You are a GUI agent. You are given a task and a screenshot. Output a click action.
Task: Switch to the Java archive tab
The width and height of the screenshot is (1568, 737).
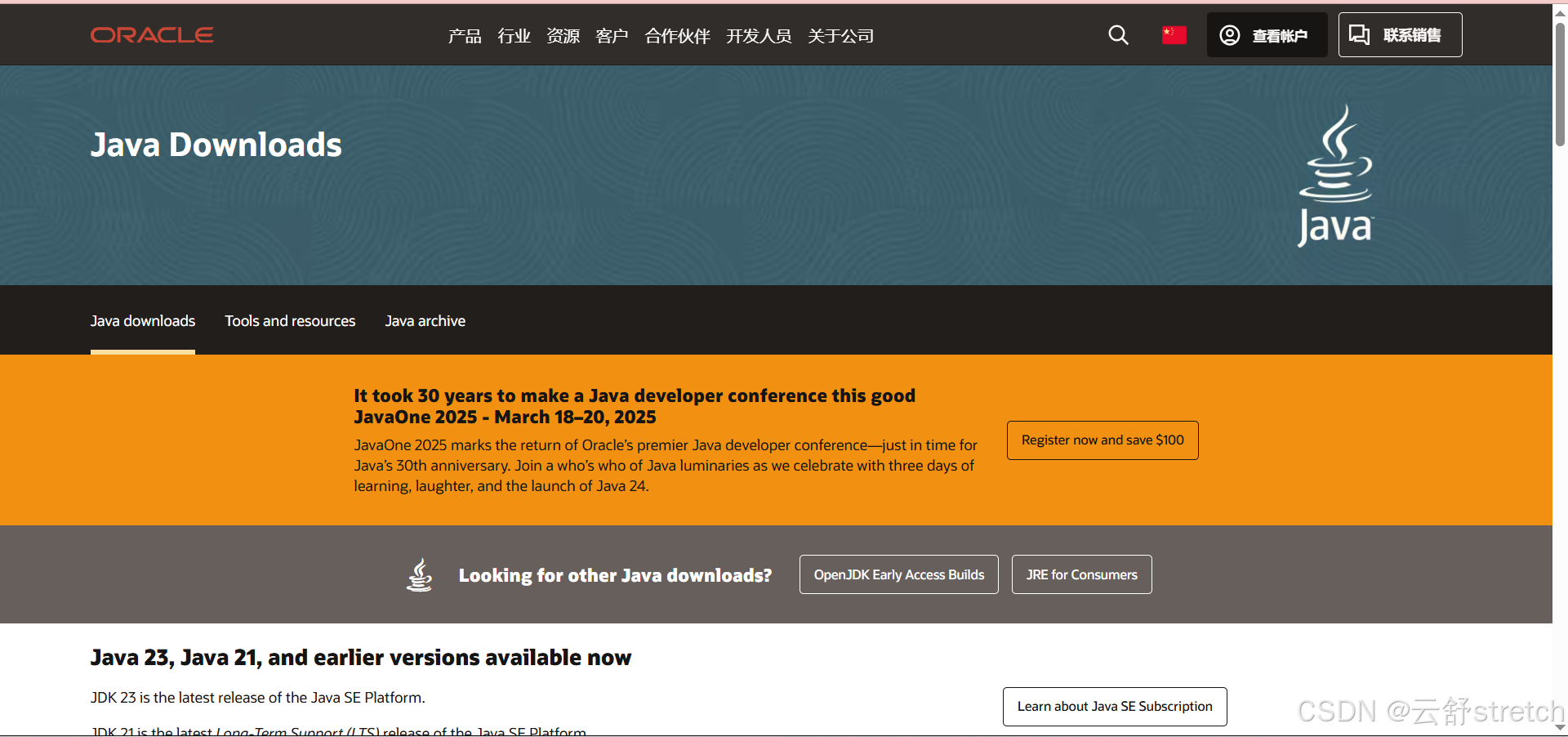tap(425, 321)
